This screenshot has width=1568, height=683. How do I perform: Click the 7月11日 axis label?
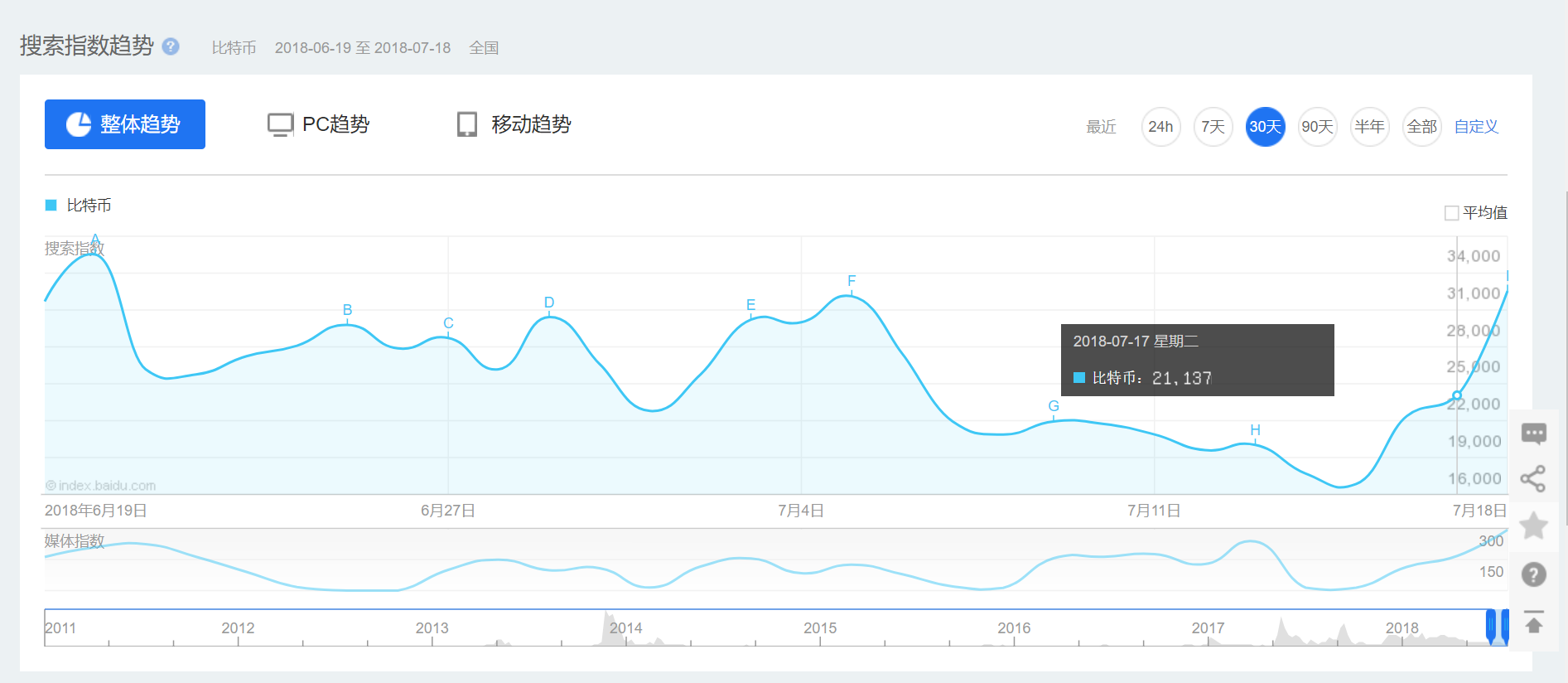(x=1154, y=511)
